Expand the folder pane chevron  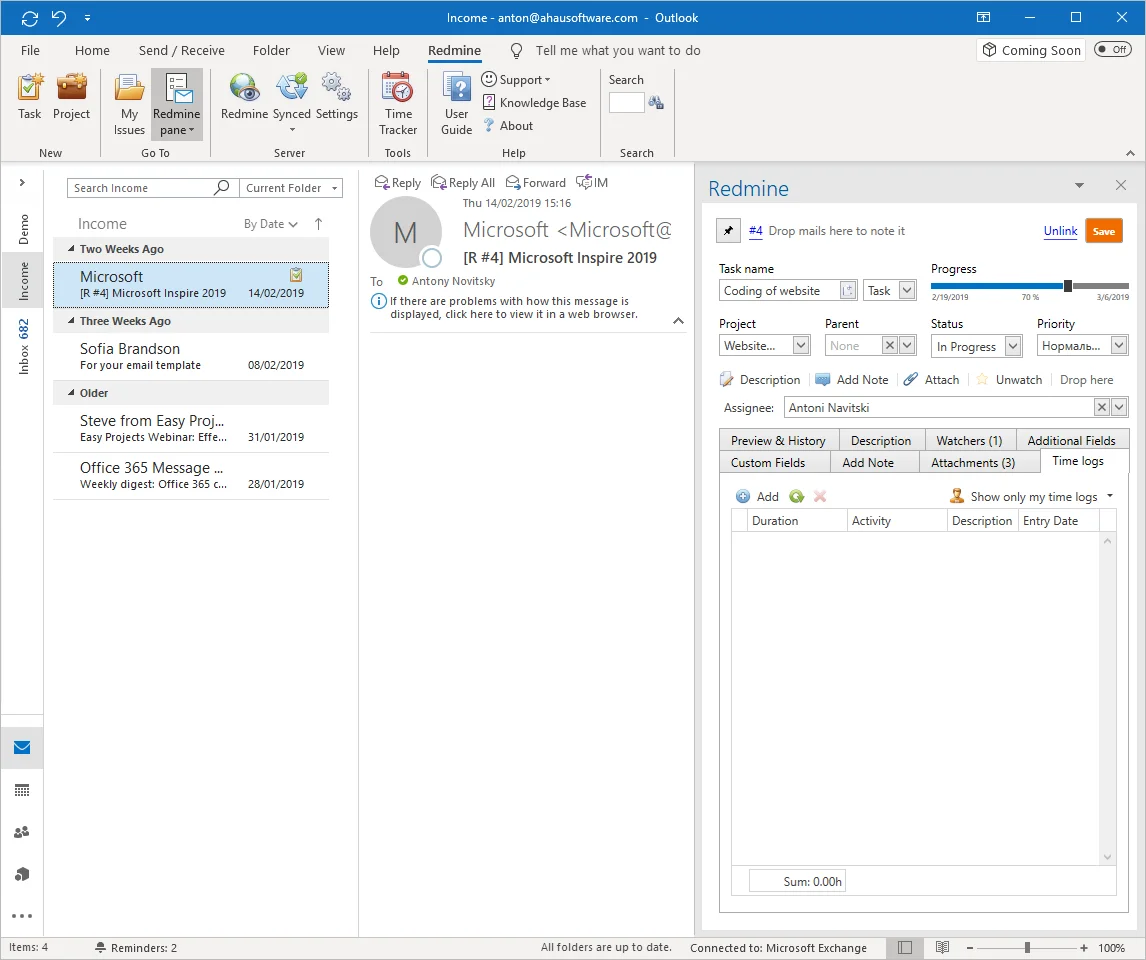22,183
